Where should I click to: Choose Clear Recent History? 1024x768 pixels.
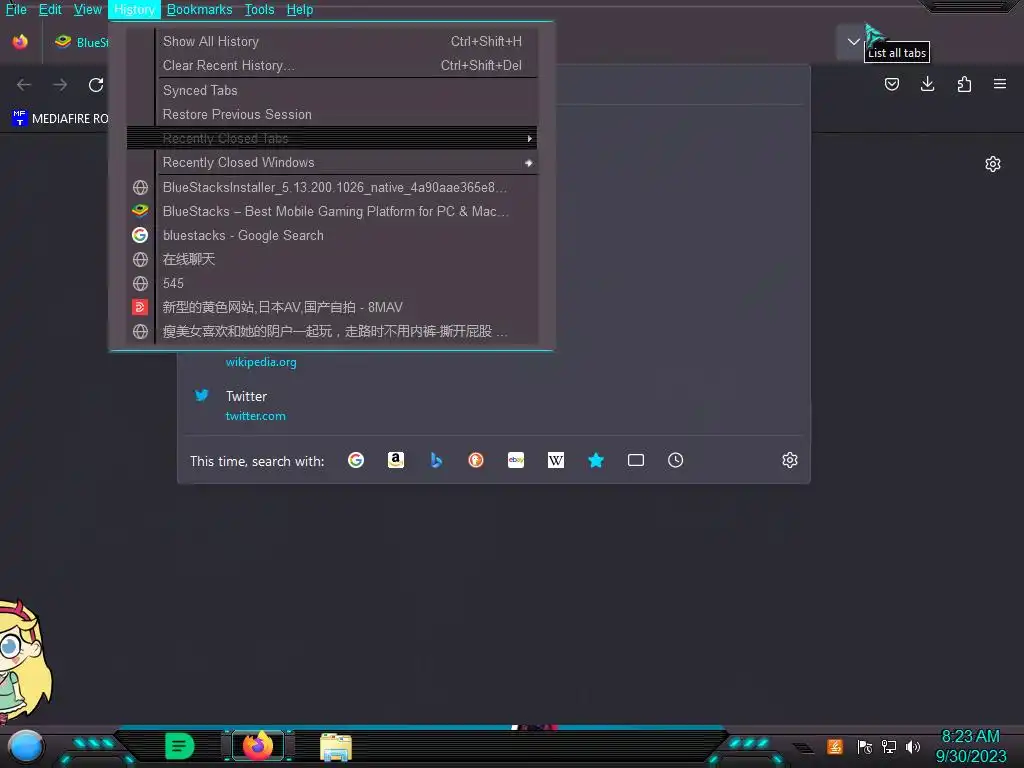332,65
